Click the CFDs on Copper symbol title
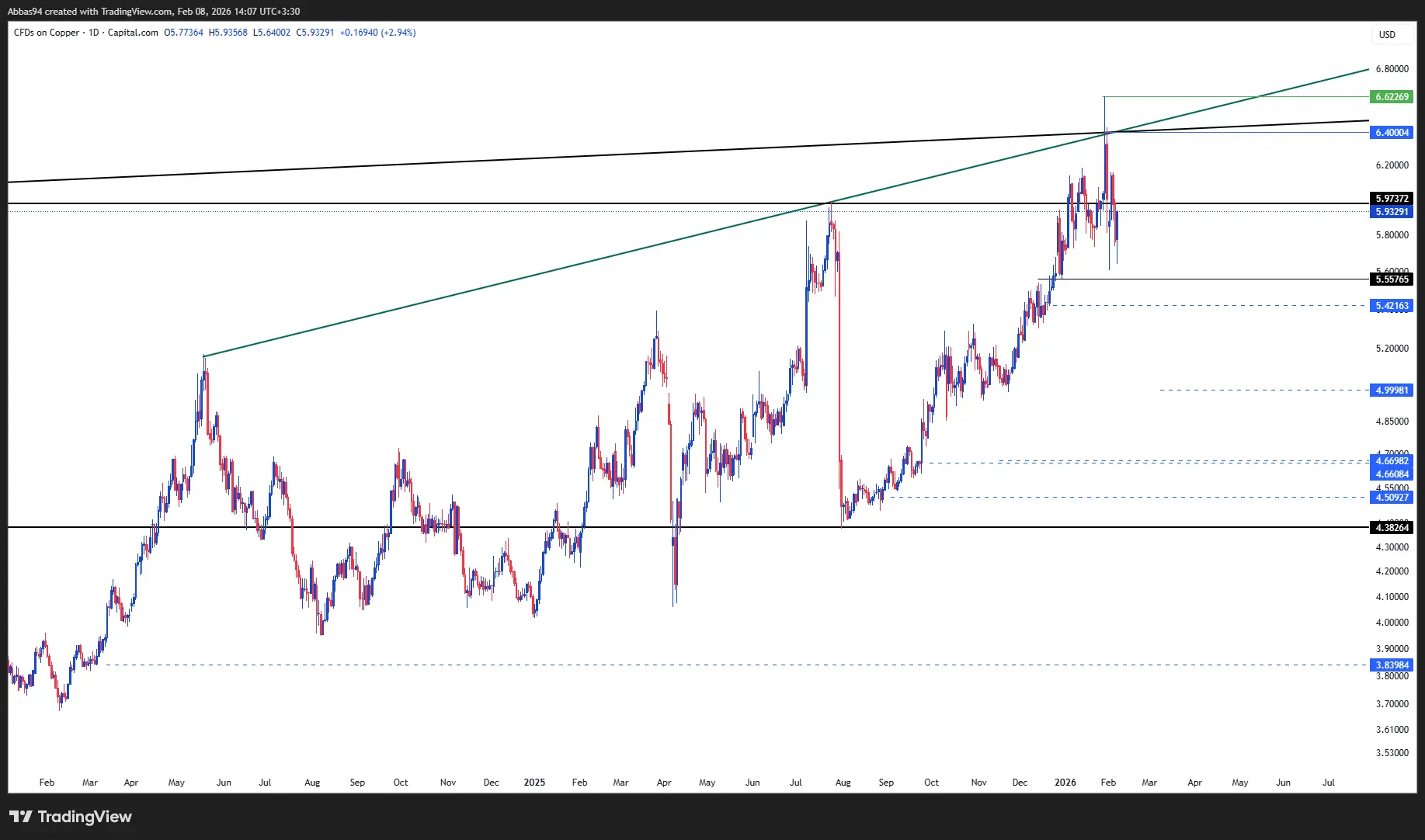1425x840 pixels. [47, 33]
